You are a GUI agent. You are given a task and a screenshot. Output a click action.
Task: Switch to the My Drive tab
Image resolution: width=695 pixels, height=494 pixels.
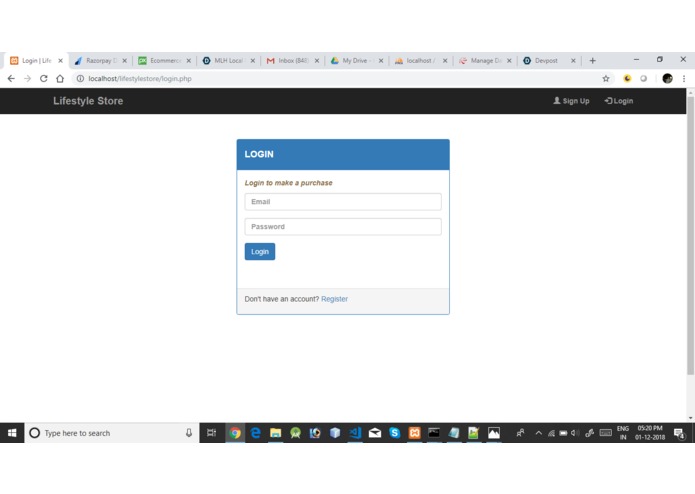pos(355,61)
